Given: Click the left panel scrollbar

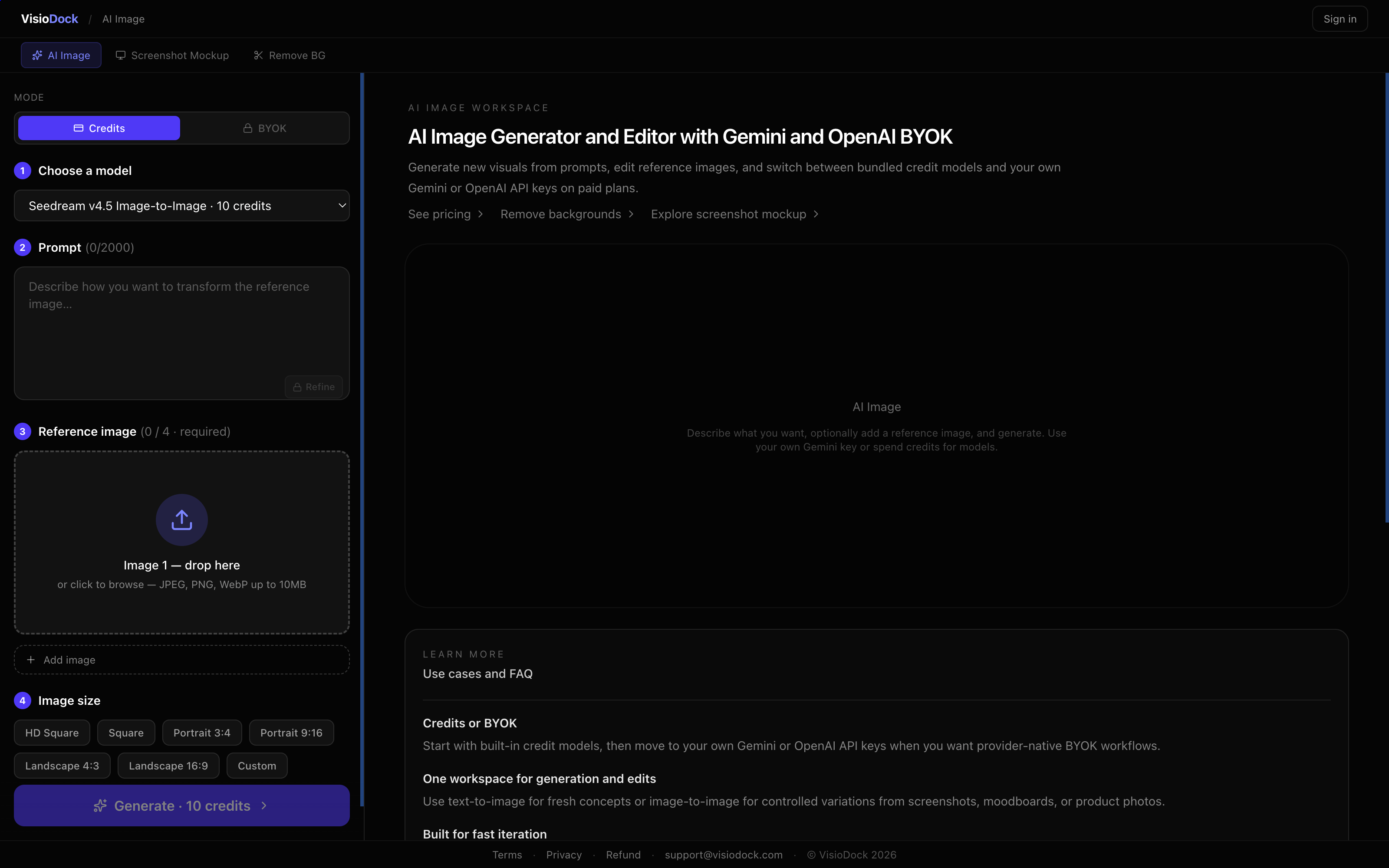Looking at the screenshot, I should click(362, 439).
